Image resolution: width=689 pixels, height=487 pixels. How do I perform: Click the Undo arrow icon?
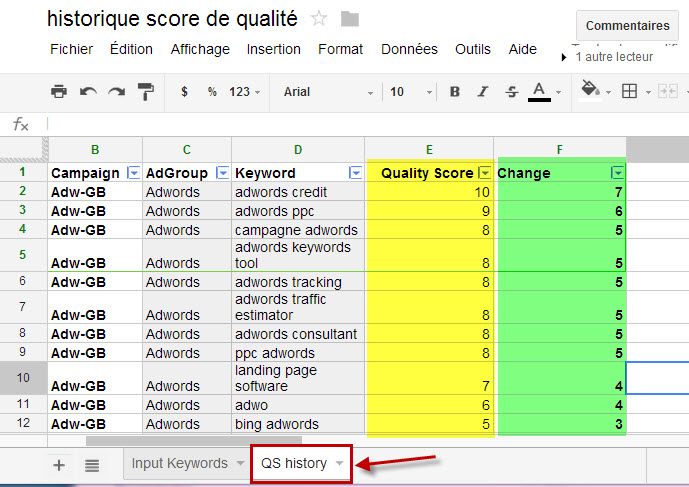88,91
